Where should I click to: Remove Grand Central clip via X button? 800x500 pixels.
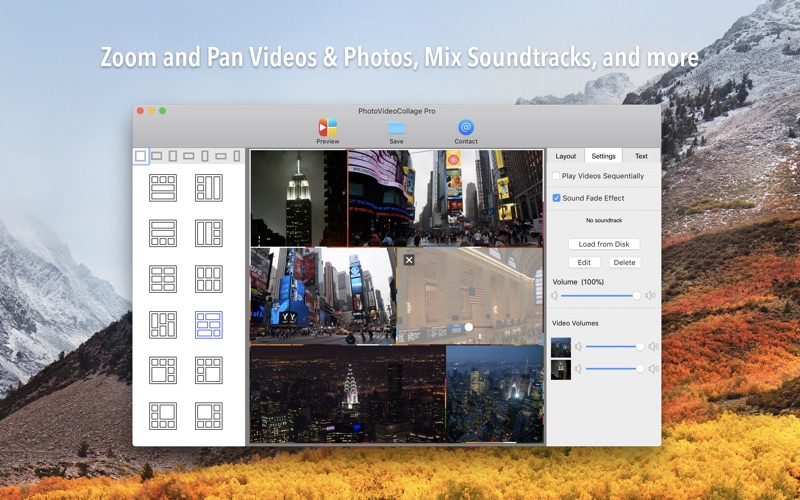(x=409, y=260)
